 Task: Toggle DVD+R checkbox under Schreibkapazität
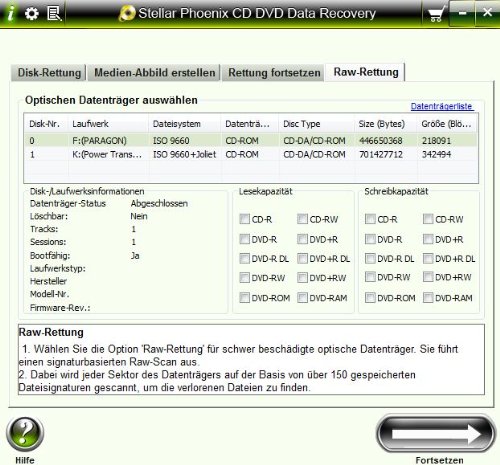click(428, 239)
